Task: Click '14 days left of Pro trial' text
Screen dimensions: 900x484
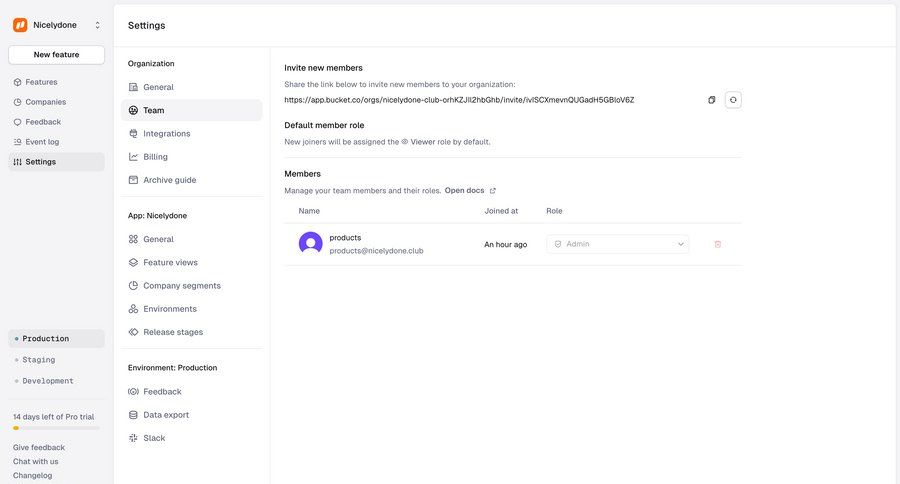Action: click(53, 417)
